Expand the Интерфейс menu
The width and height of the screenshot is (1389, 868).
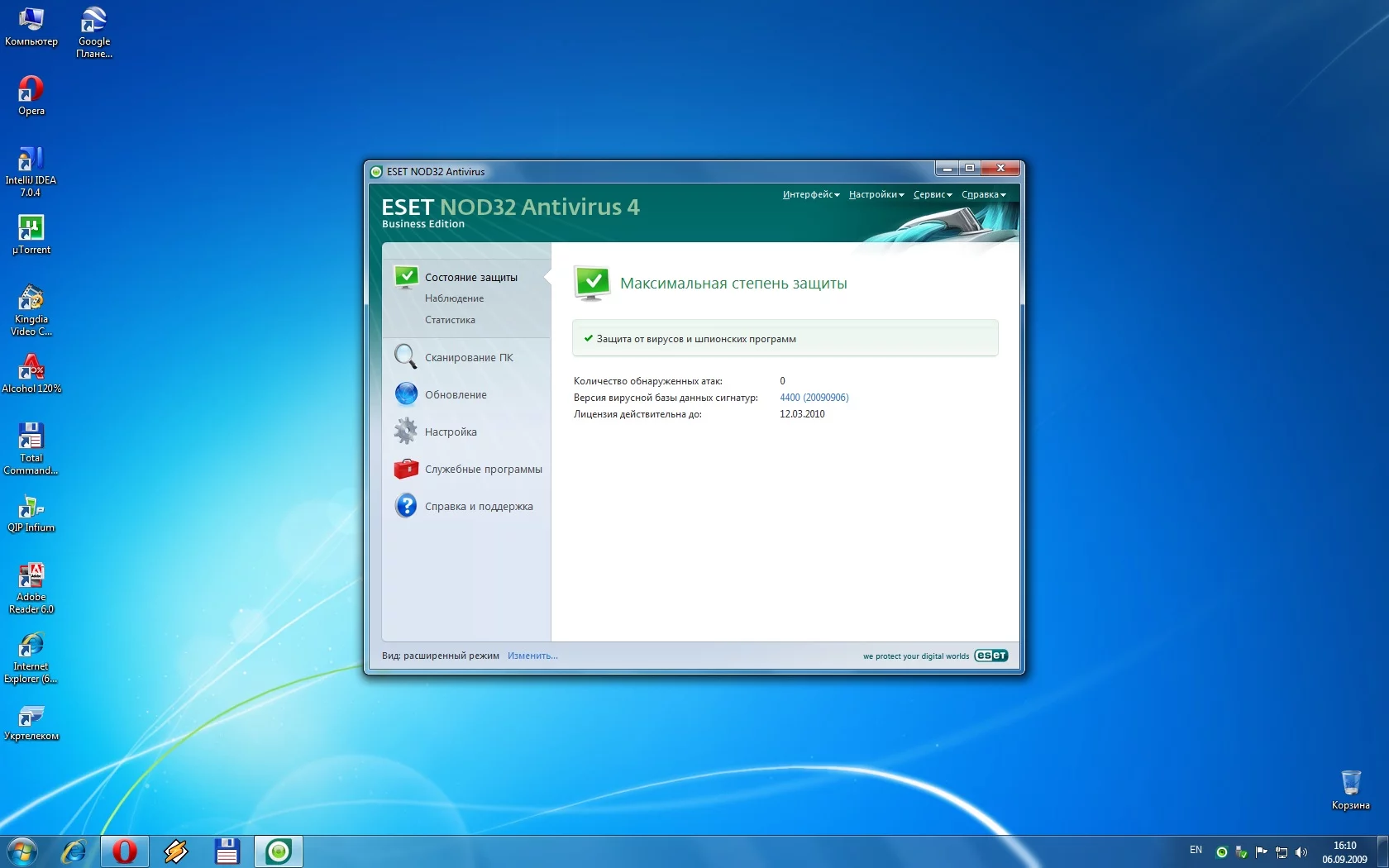pos(811,195)
